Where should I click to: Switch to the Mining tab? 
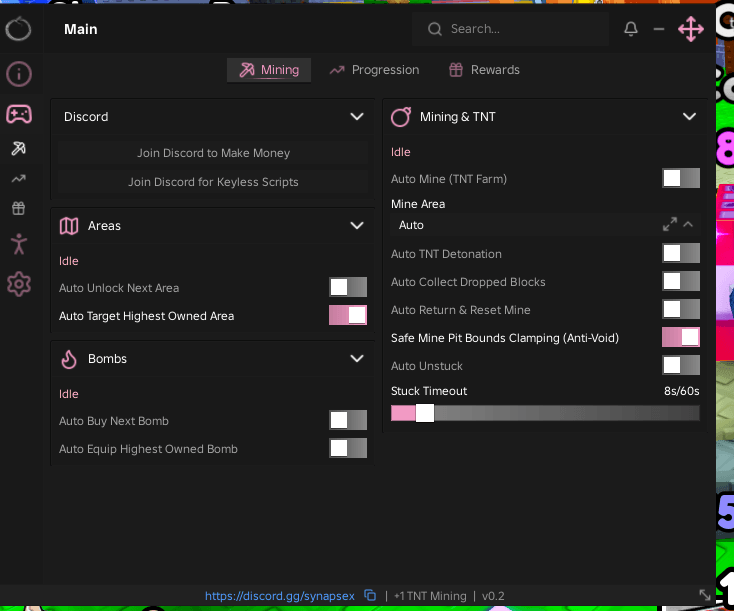pyautogui.click(x=269, y=70)
